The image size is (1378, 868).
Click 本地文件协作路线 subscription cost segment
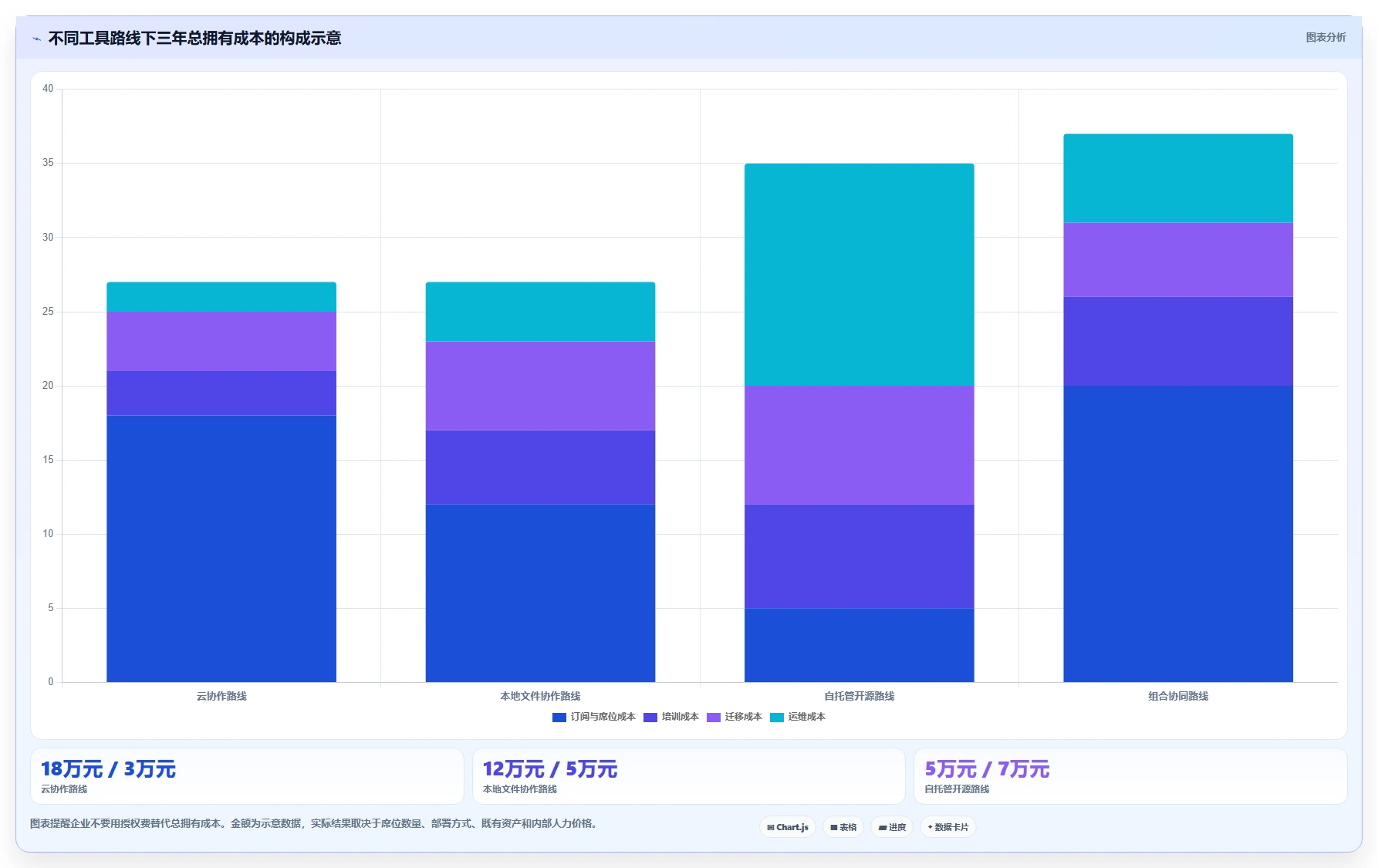(540, 593)
